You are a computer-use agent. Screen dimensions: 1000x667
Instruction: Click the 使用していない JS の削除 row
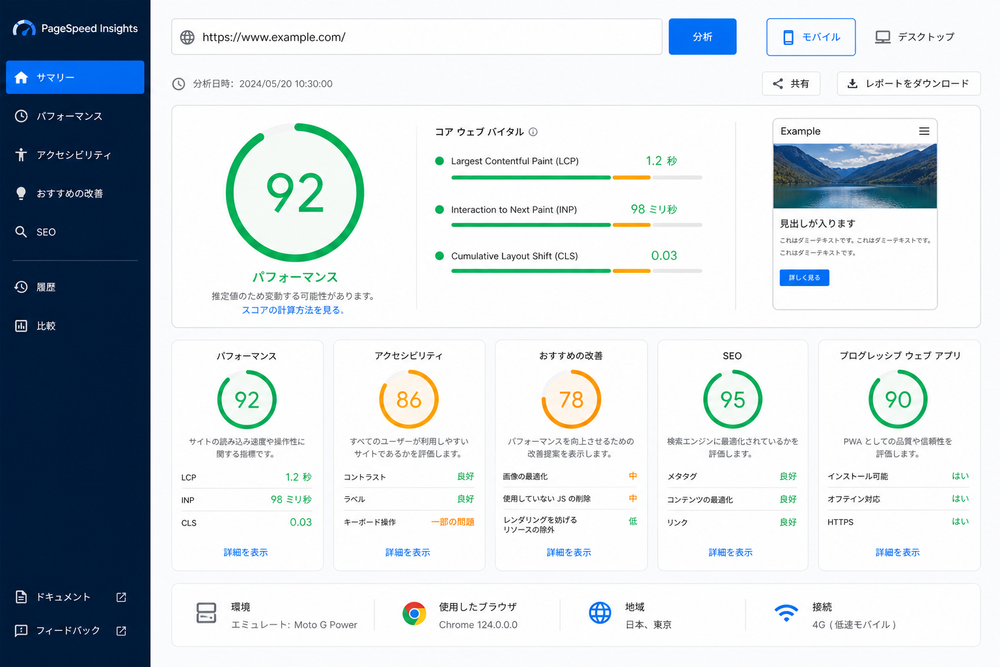570,499
